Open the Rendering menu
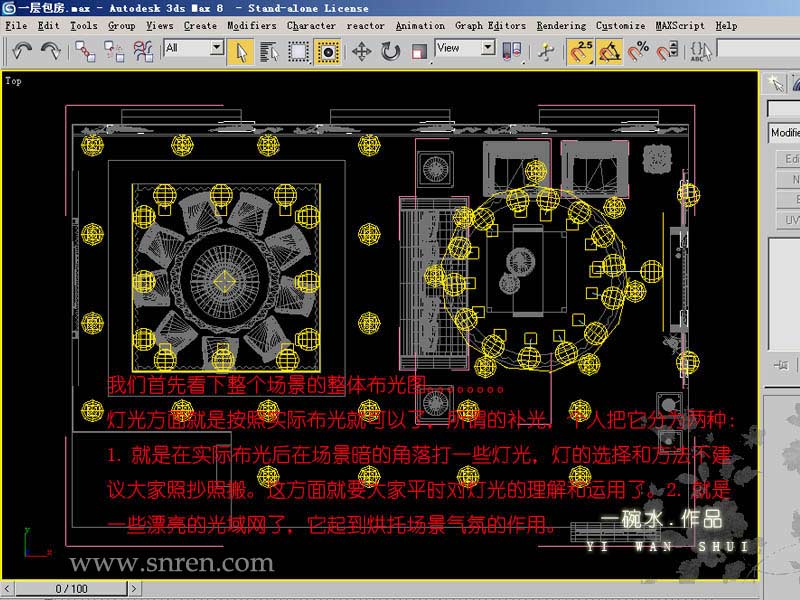 pyautogui.click(x=561, y=26)
